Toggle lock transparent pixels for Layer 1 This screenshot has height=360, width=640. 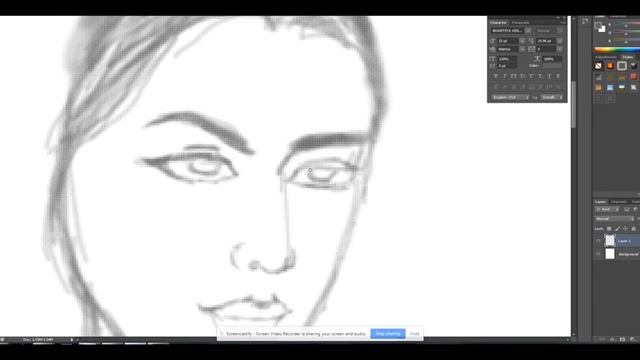pos(609,229)
